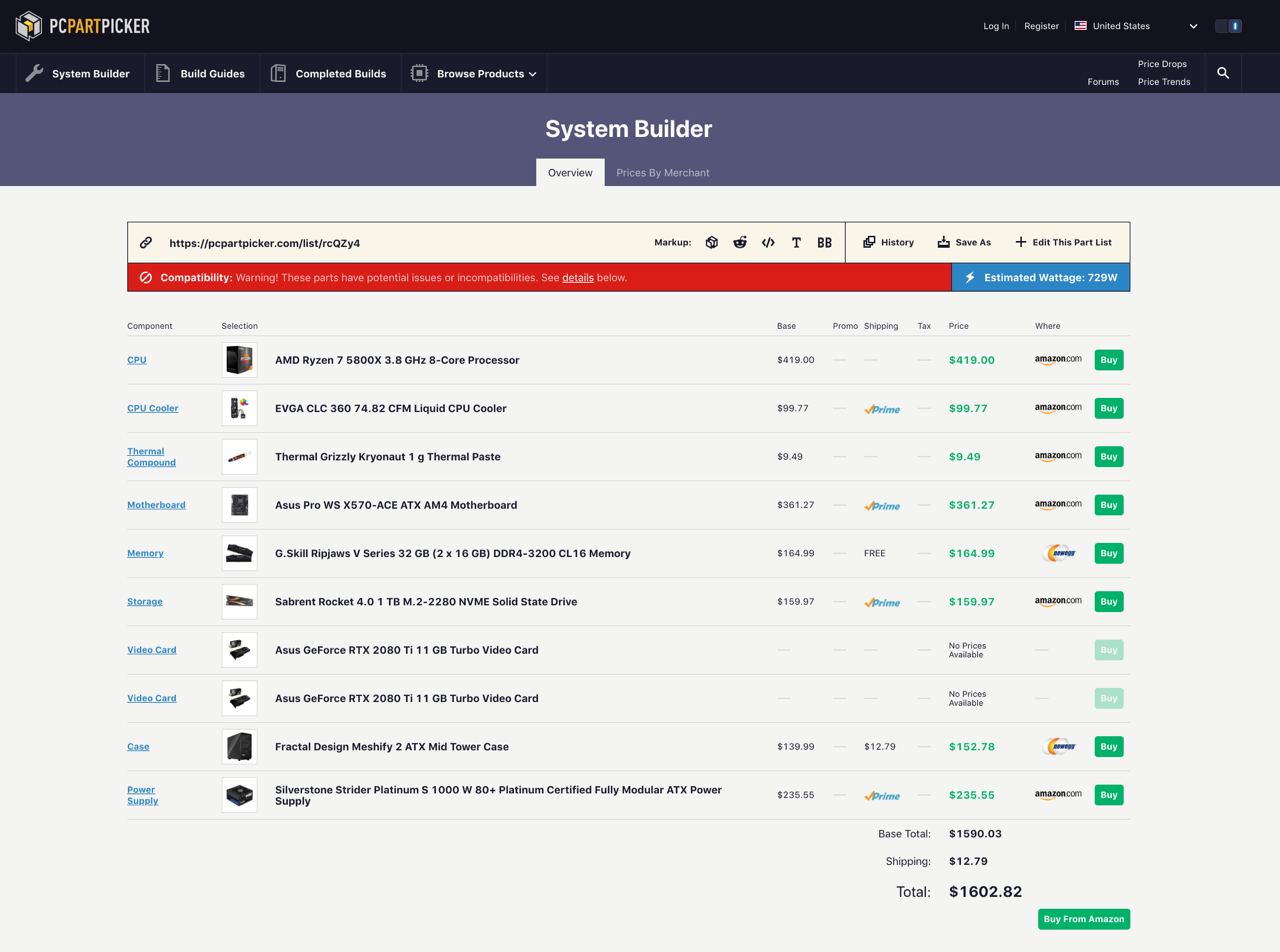Click Thermal Grizzly Kryonaut thumbnail
The height and width of the screenshot is (952, 1280).
(x=239, y=457)
